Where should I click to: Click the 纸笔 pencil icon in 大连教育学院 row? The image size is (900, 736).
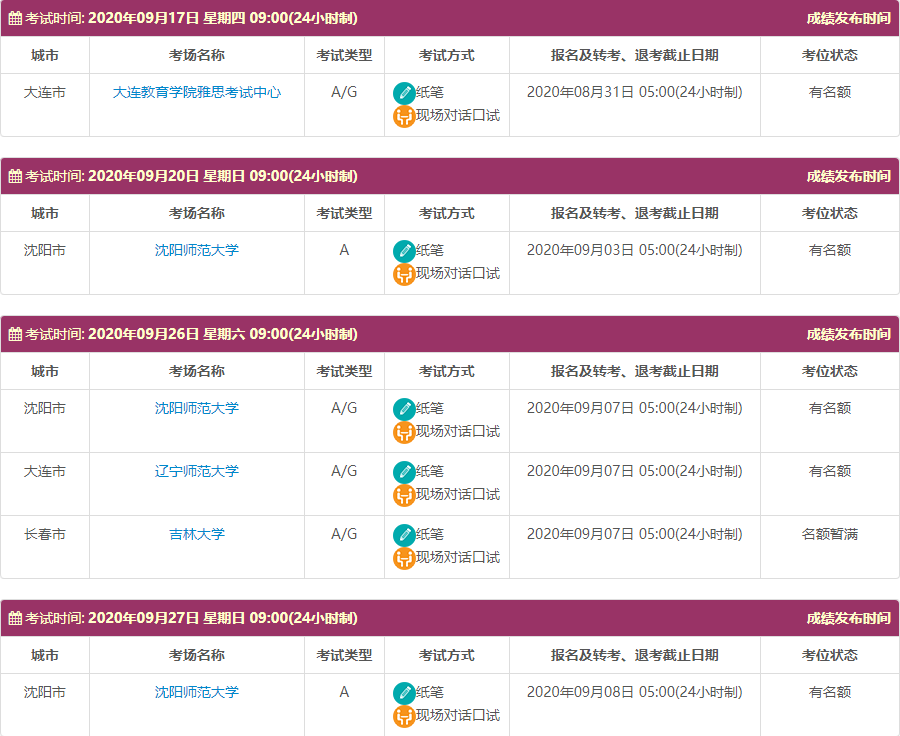[404, 93]
